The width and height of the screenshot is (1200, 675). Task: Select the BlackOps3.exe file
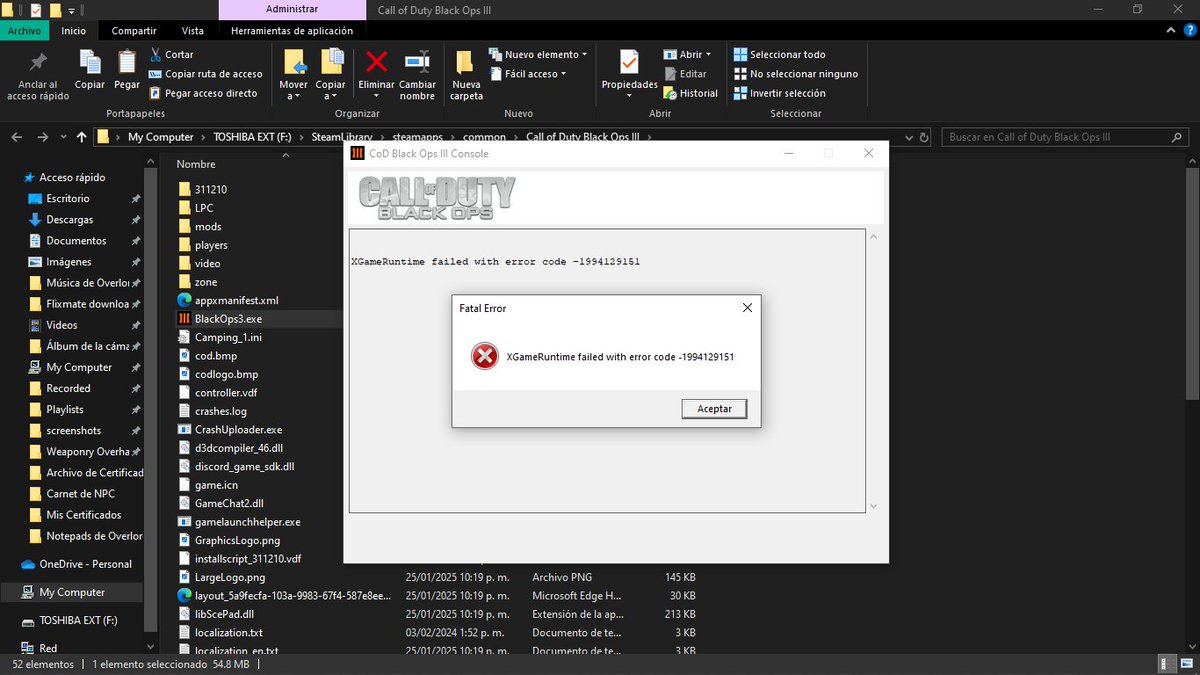(228, 319)
